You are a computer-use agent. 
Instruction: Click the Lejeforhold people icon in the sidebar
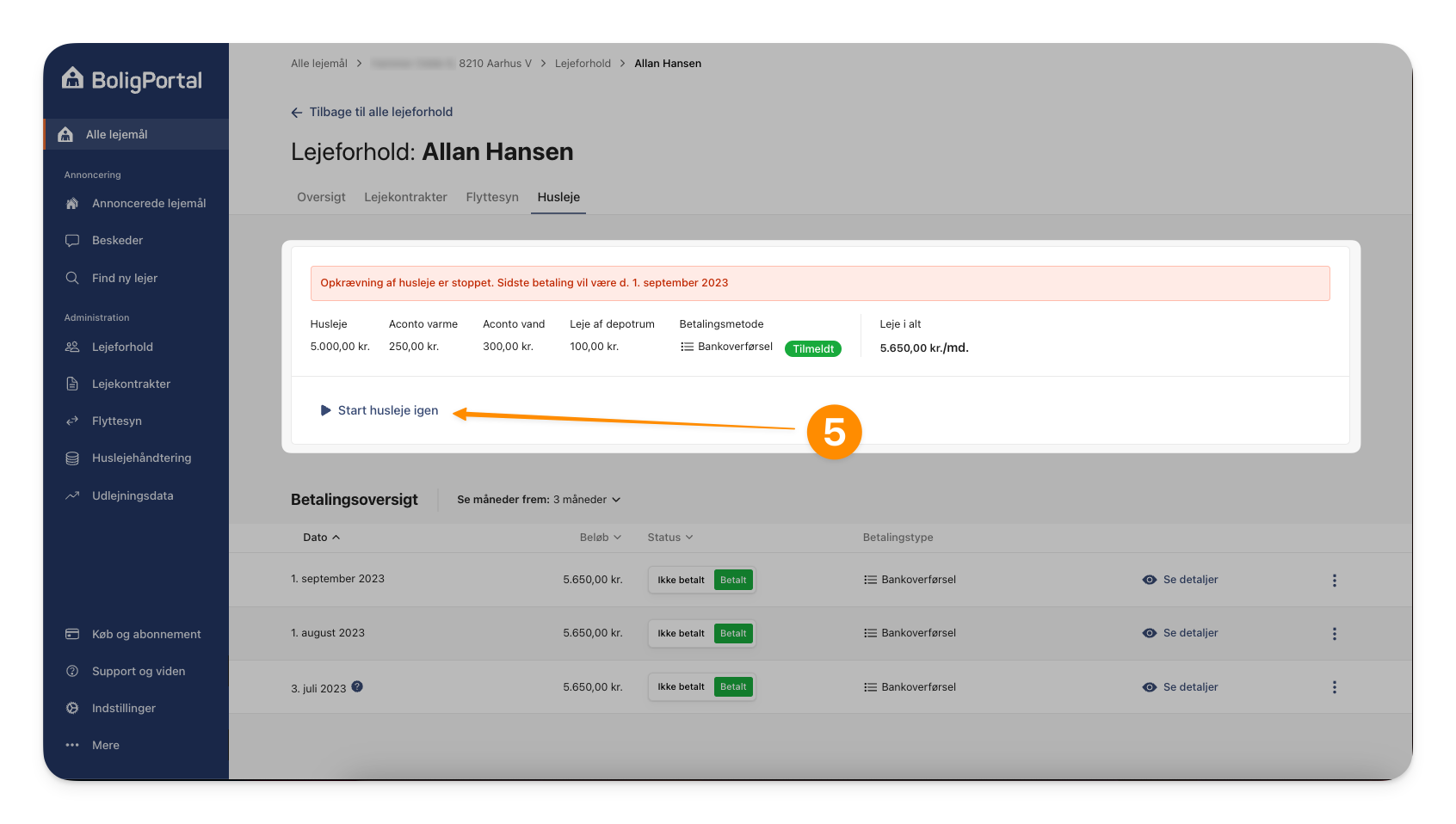tap(72, 347)
